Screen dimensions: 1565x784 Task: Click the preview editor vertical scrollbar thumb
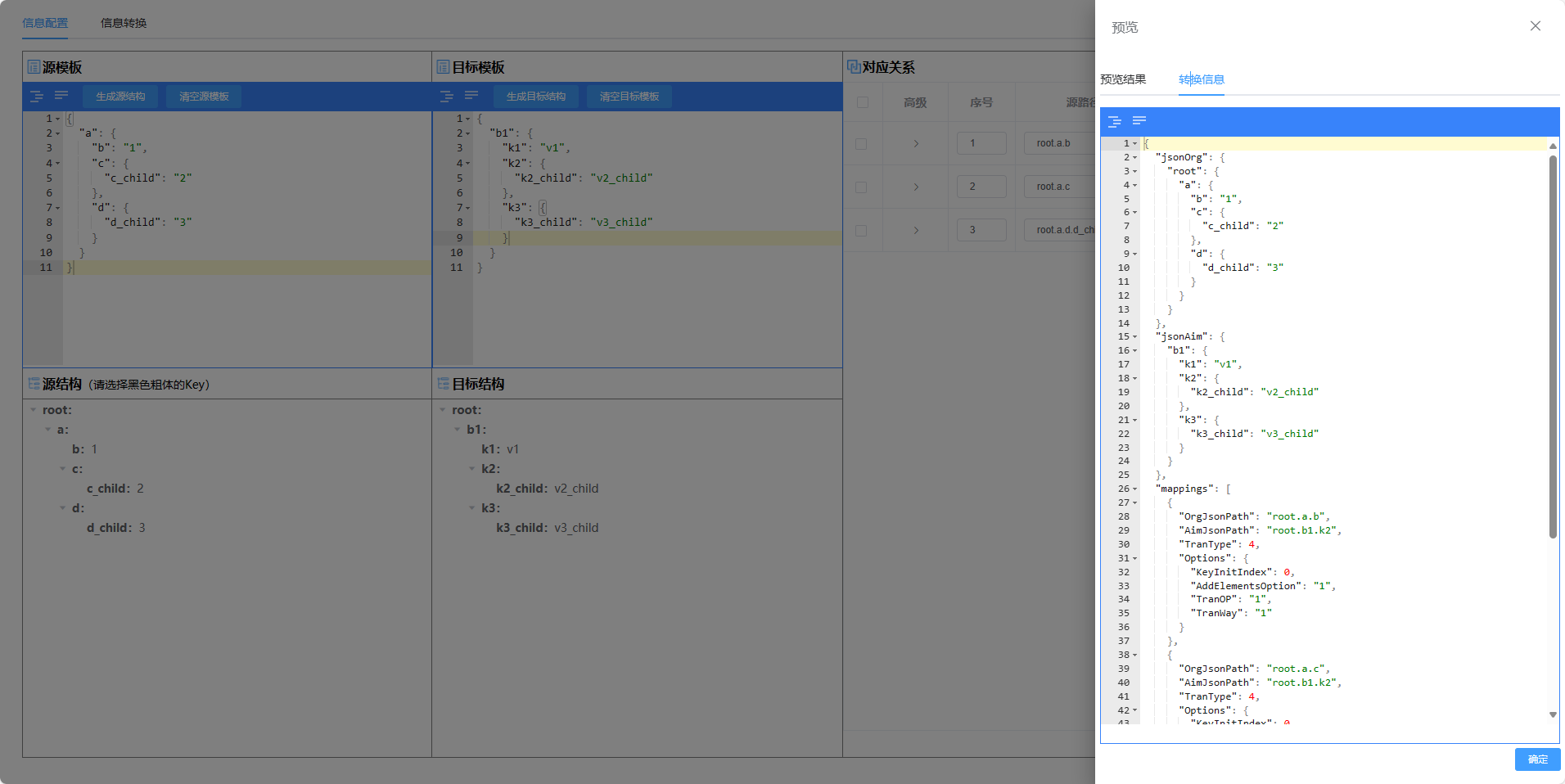click(x=1552, y=344)
